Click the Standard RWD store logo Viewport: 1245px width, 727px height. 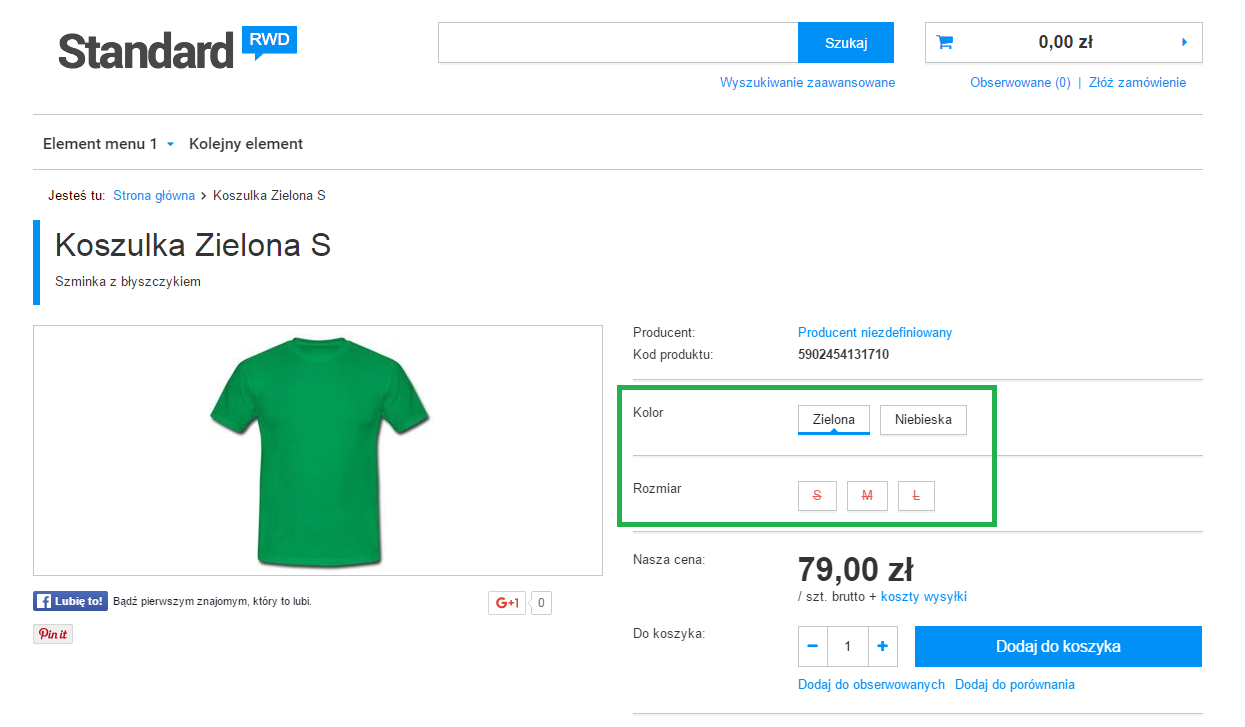[177, 49]
